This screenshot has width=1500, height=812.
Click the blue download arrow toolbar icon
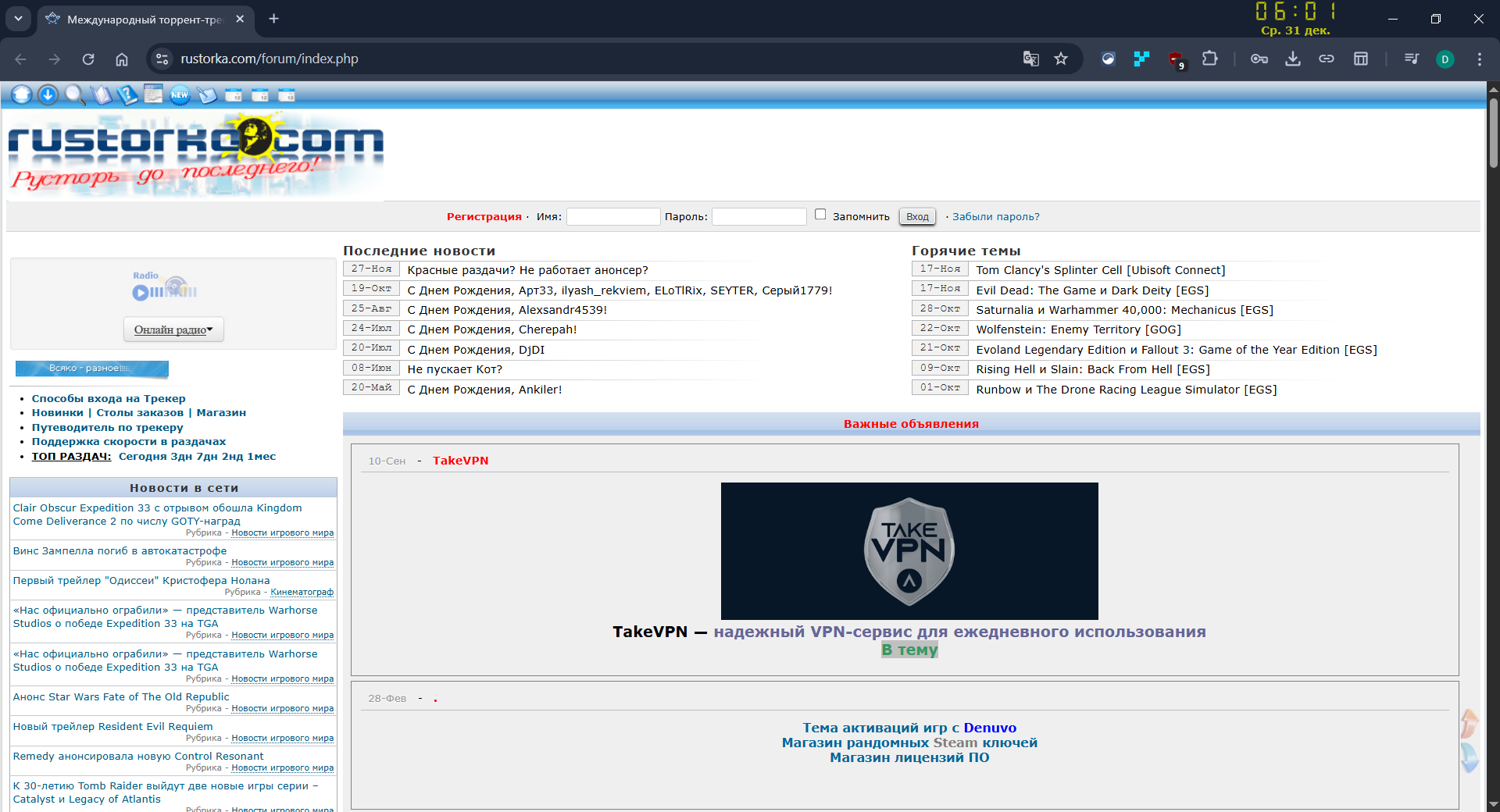(x=48, y=95)
